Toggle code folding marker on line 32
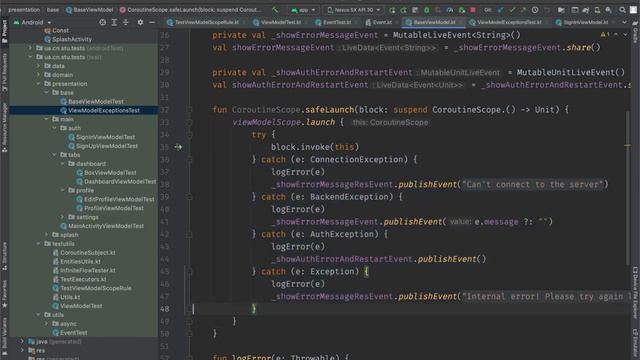Image resolution: width=640 pixels, height=360 pixels. 189,109
